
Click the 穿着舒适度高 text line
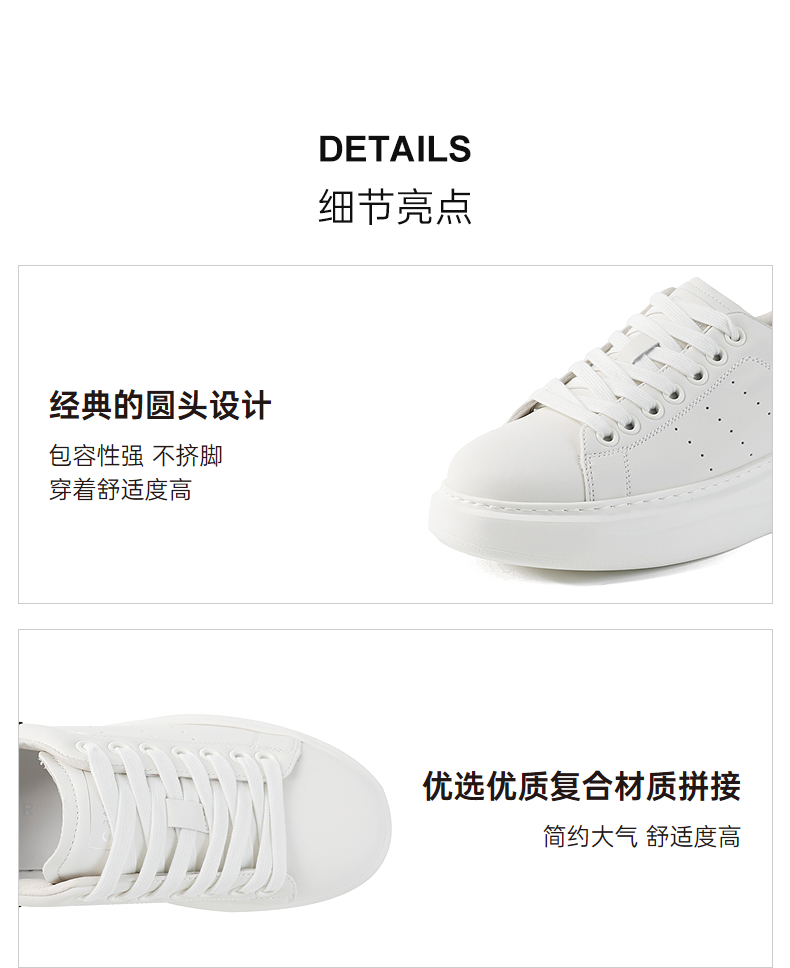(120, 490)
